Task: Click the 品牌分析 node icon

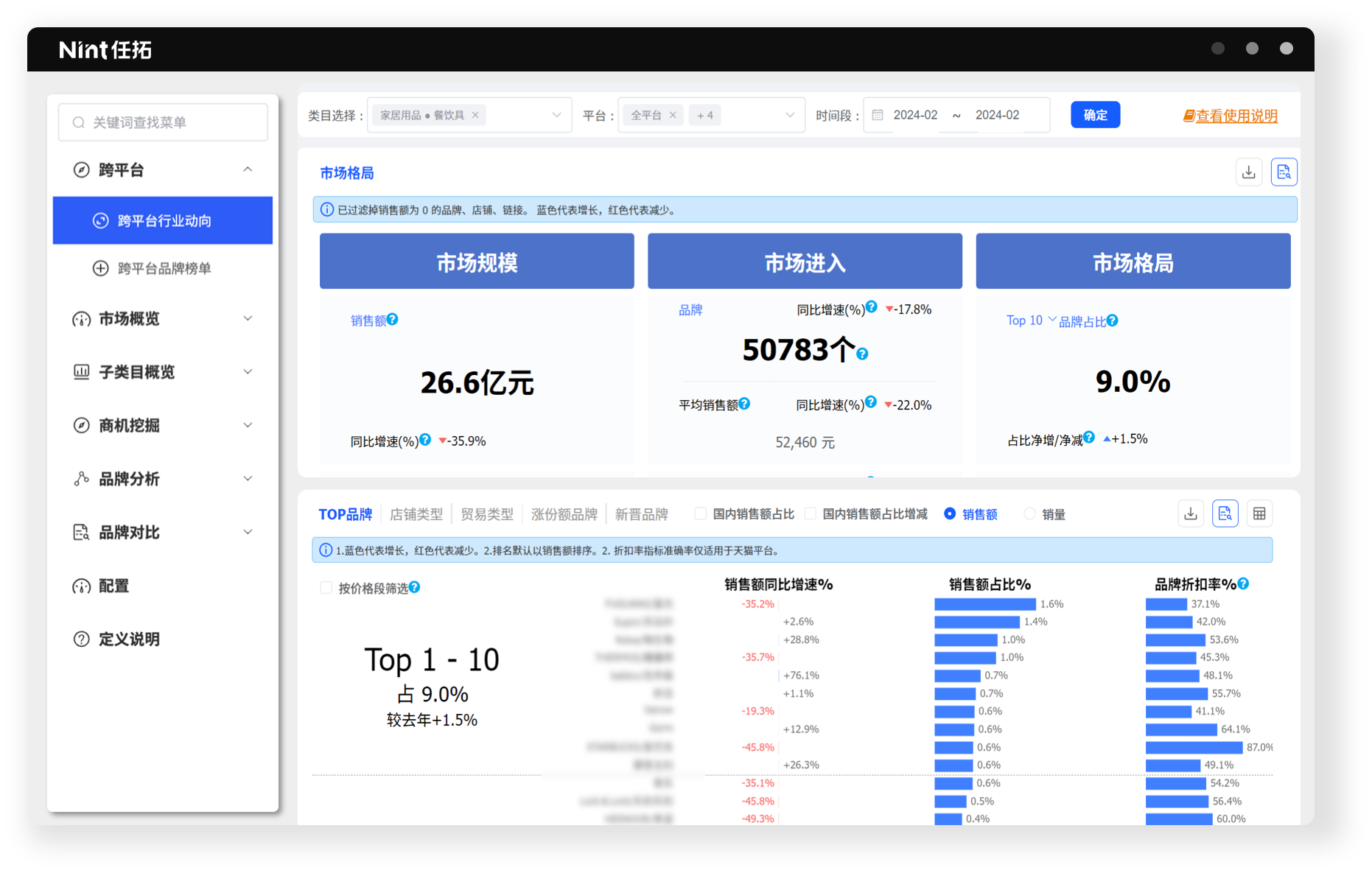Action: (81, 479)
